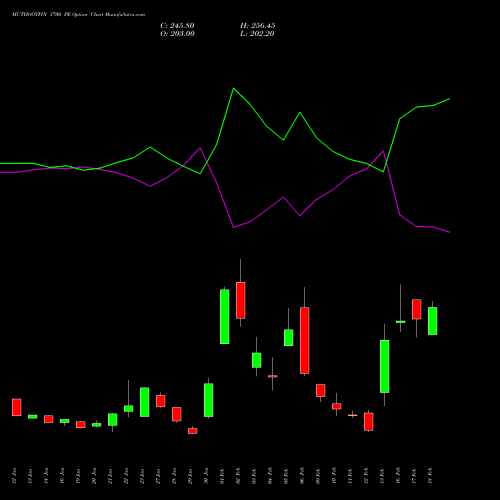Screen dimensions: 500x500
Task: Click the long red candlestick for 06 Feb
Action: 305,340
